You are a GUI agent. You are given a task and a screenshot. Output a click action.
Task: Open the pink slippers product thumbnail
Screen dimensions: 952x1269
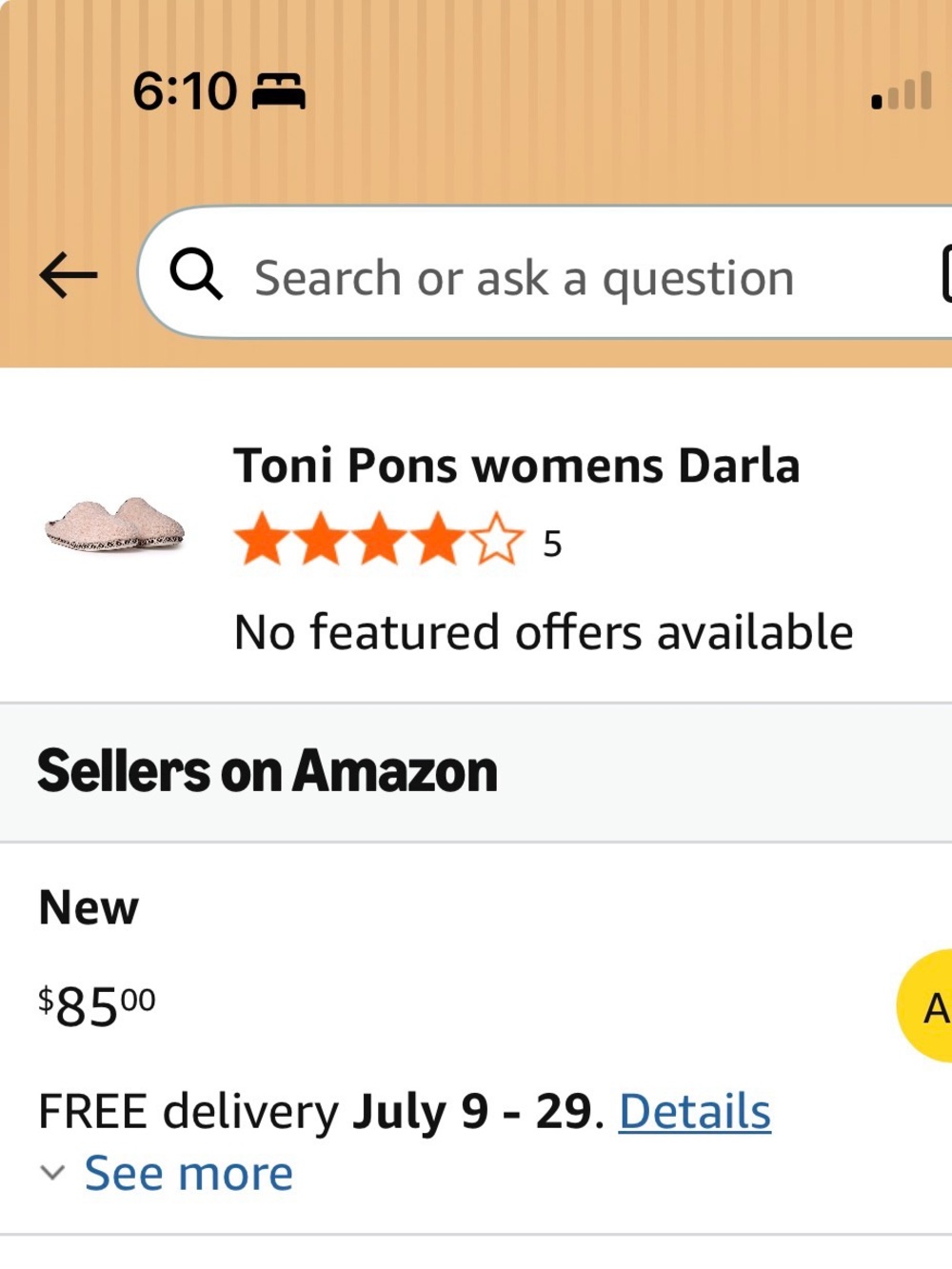click(115, 525)
